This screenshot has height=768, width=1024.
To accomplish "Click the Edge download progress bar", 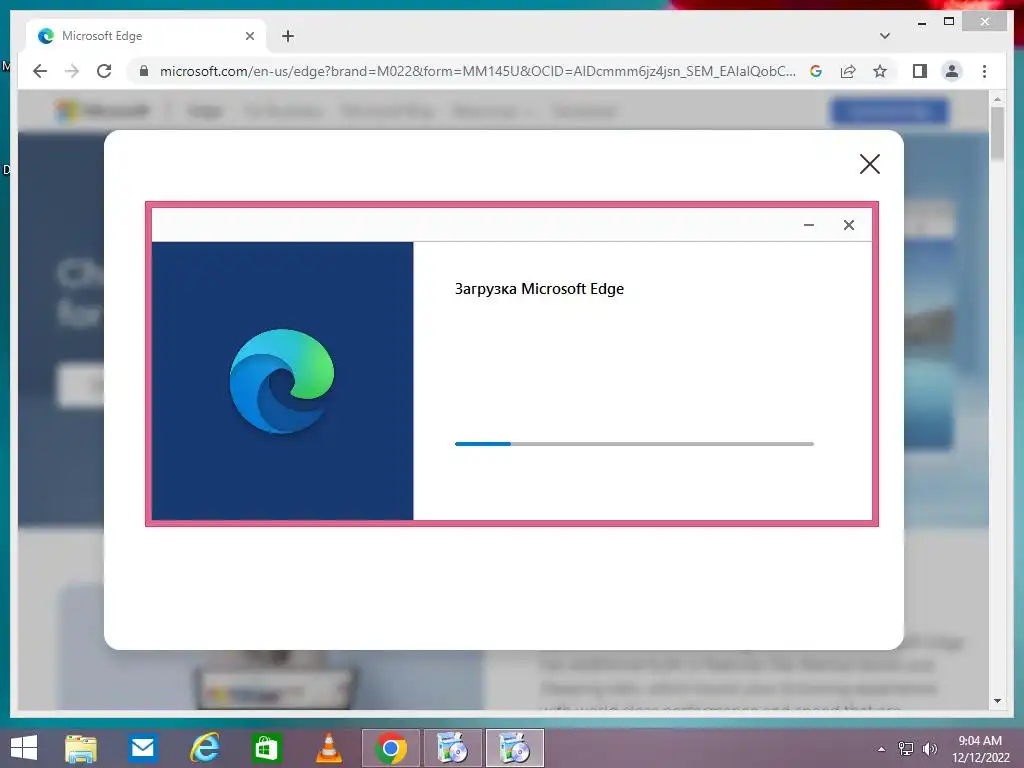I will pyautogui.click(x=634, y=444).
